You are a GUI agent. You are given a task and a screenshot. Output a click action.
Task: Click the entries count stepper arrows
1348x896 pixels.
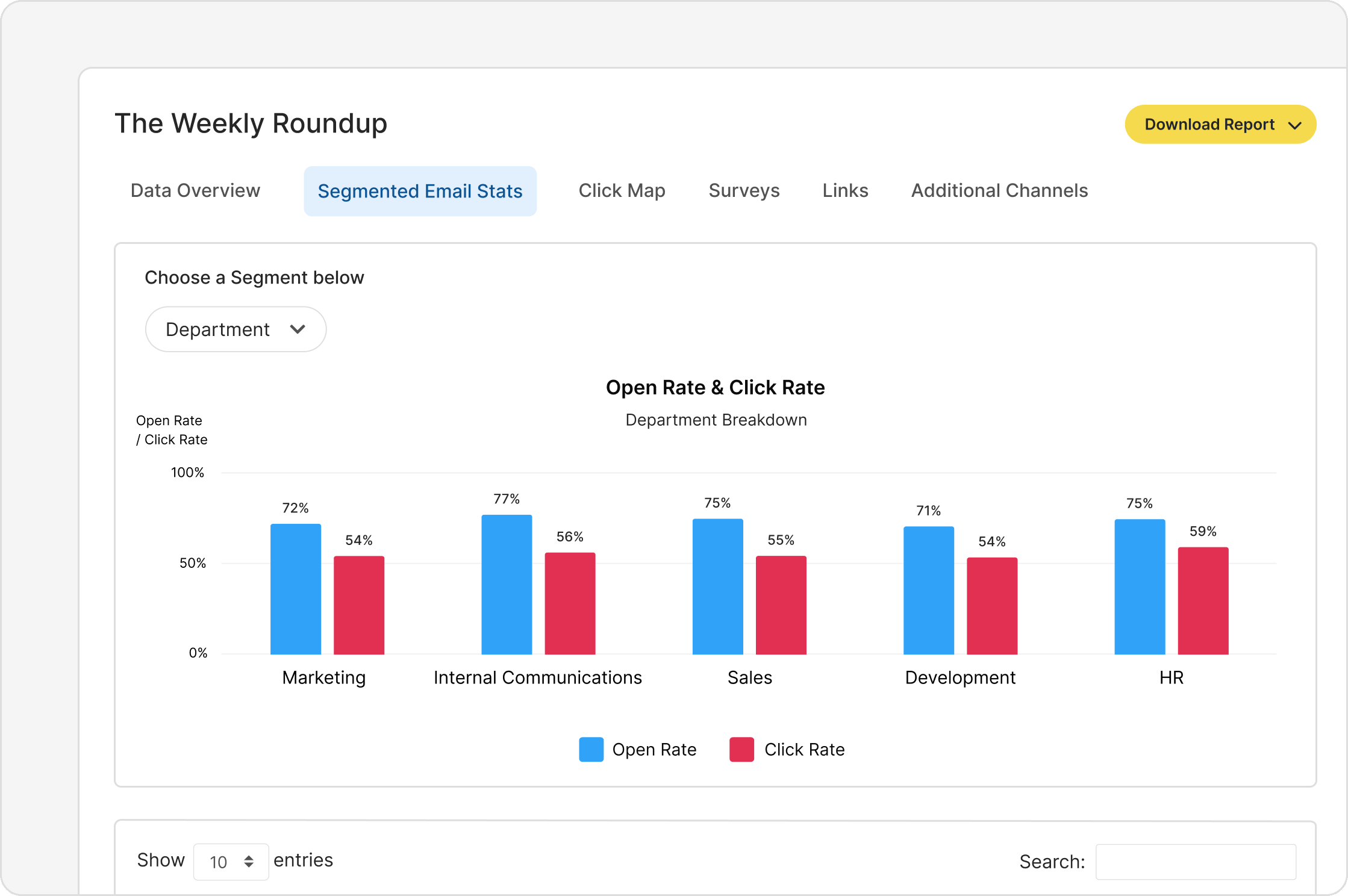249,862
